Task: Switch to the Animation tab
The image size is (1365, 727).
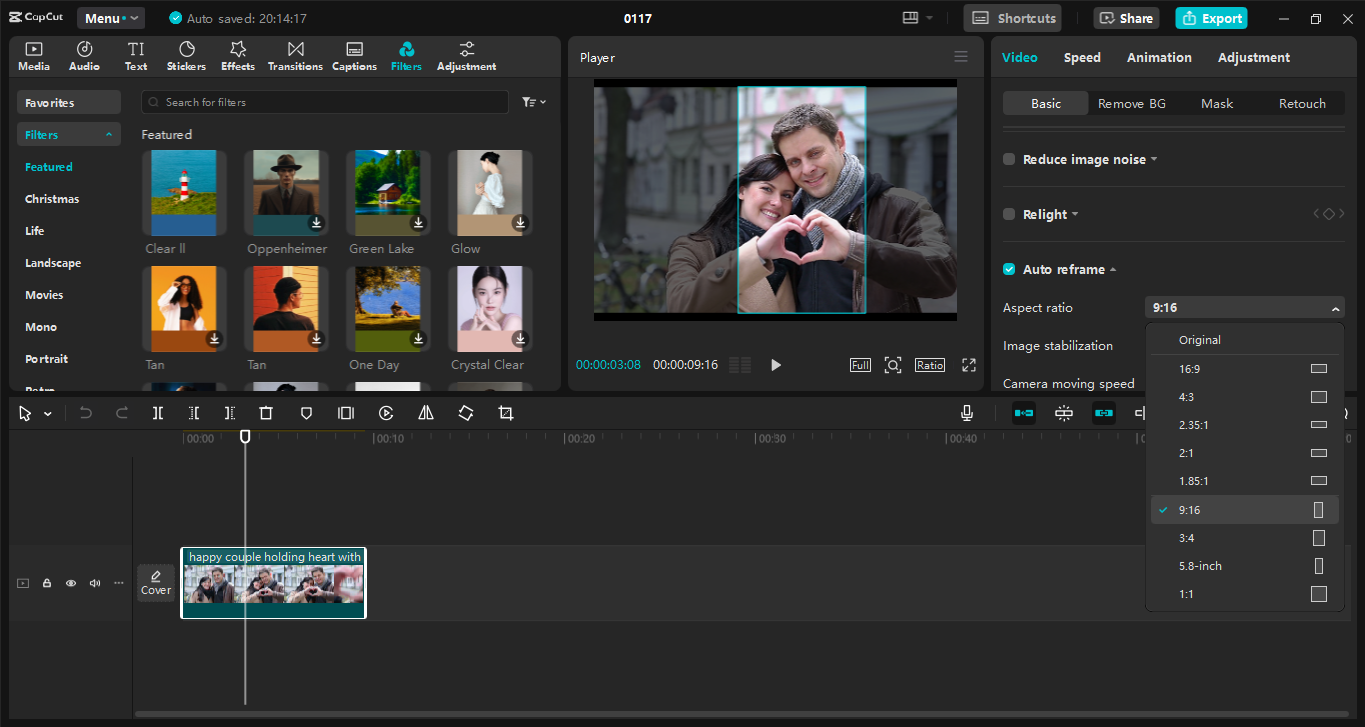Action: (1159, 58)
